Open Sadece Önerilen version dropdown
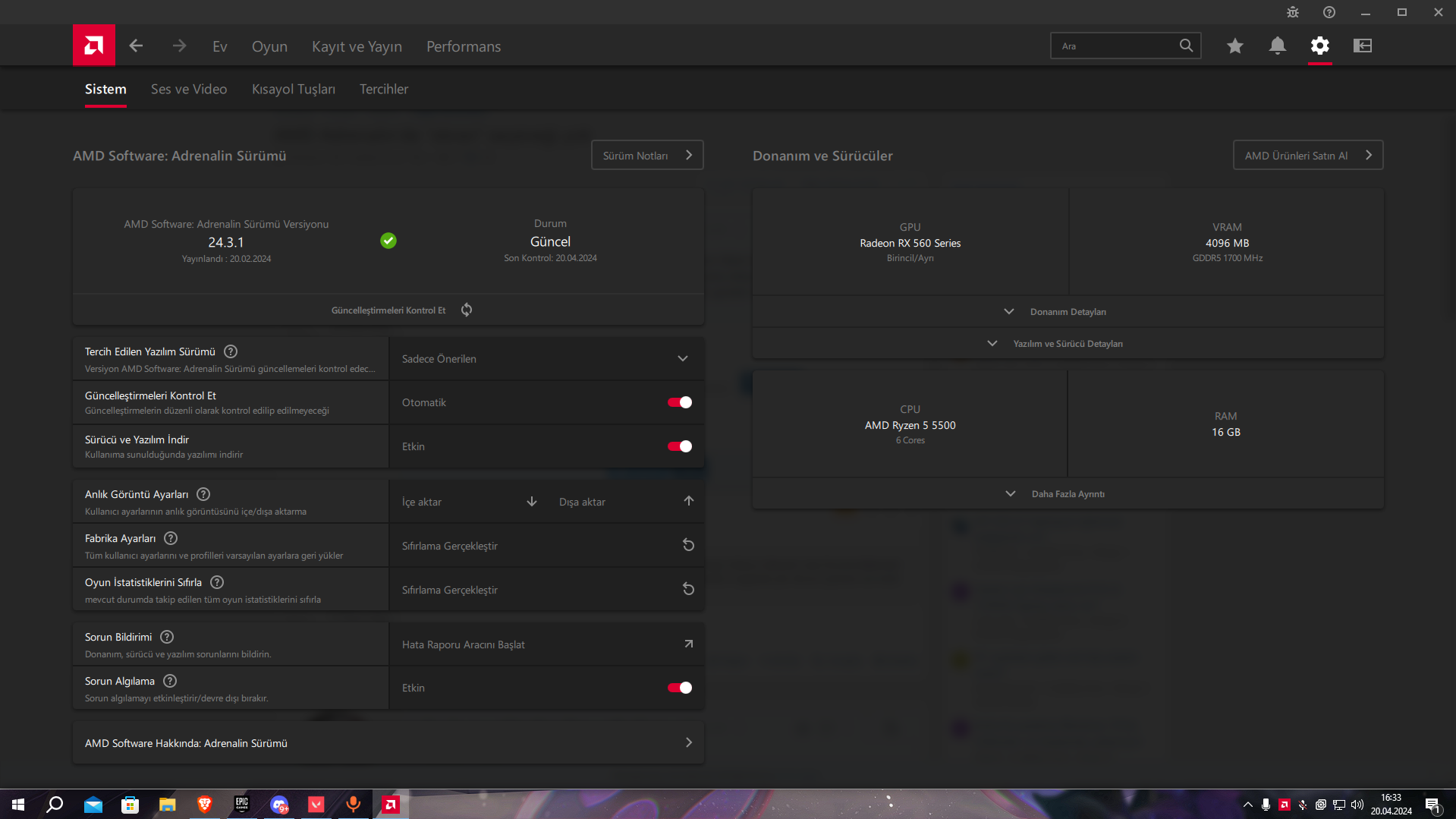 (546, 358)
